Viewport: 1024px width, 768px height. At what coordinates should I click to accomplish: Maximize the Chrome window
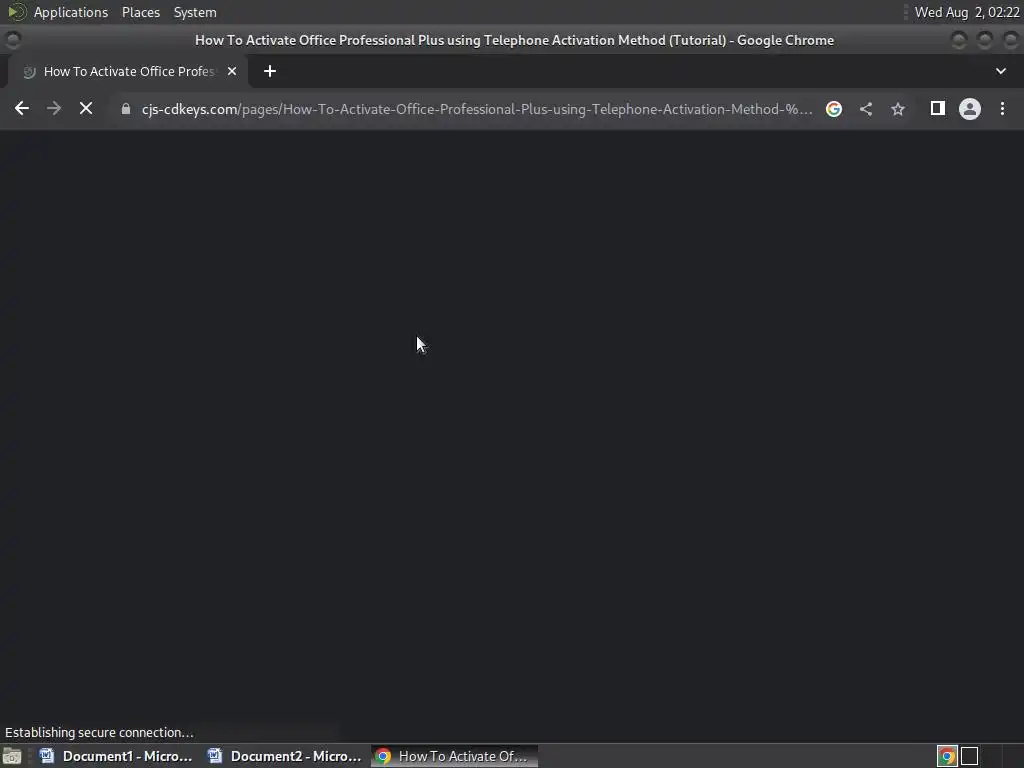click(984, 40)
